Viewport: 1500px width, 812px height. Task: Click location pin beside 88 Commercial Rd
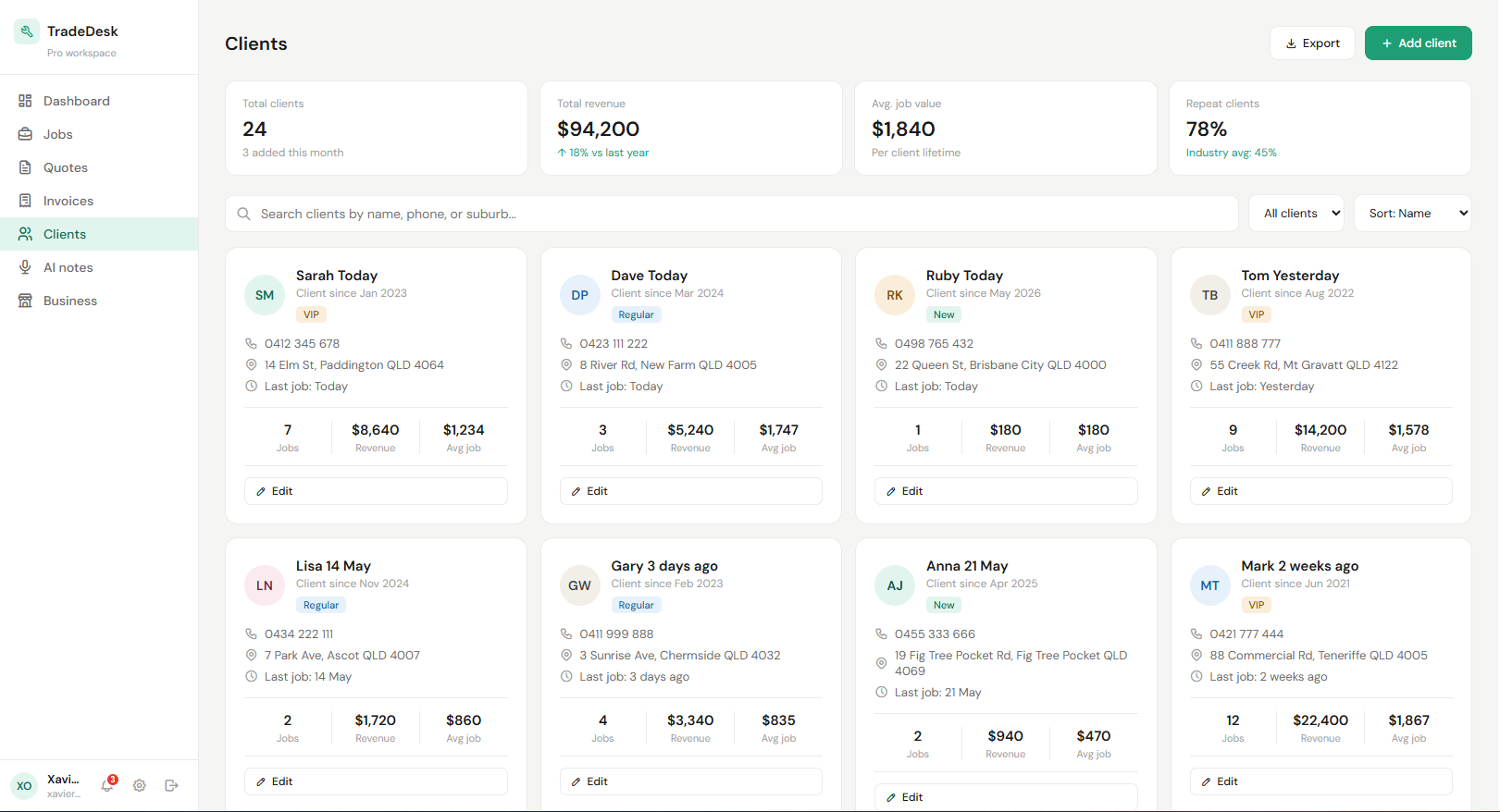pyautogui.click(x=1196, y=655)
